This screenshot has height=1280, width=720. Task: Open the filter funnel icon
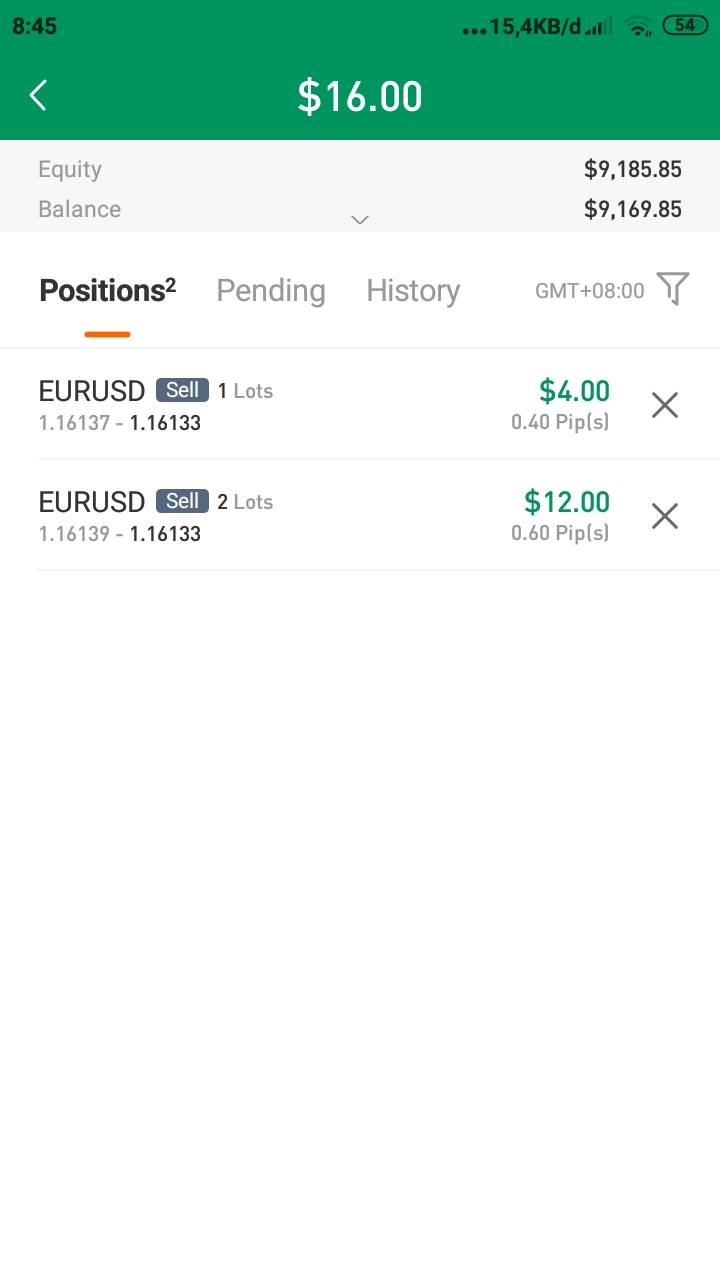tap(673, 290)
